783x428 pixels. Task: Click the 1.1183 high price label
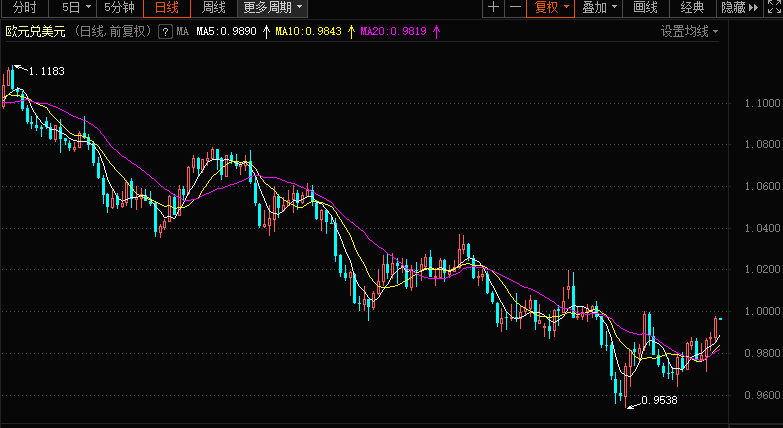click(46, 71)
